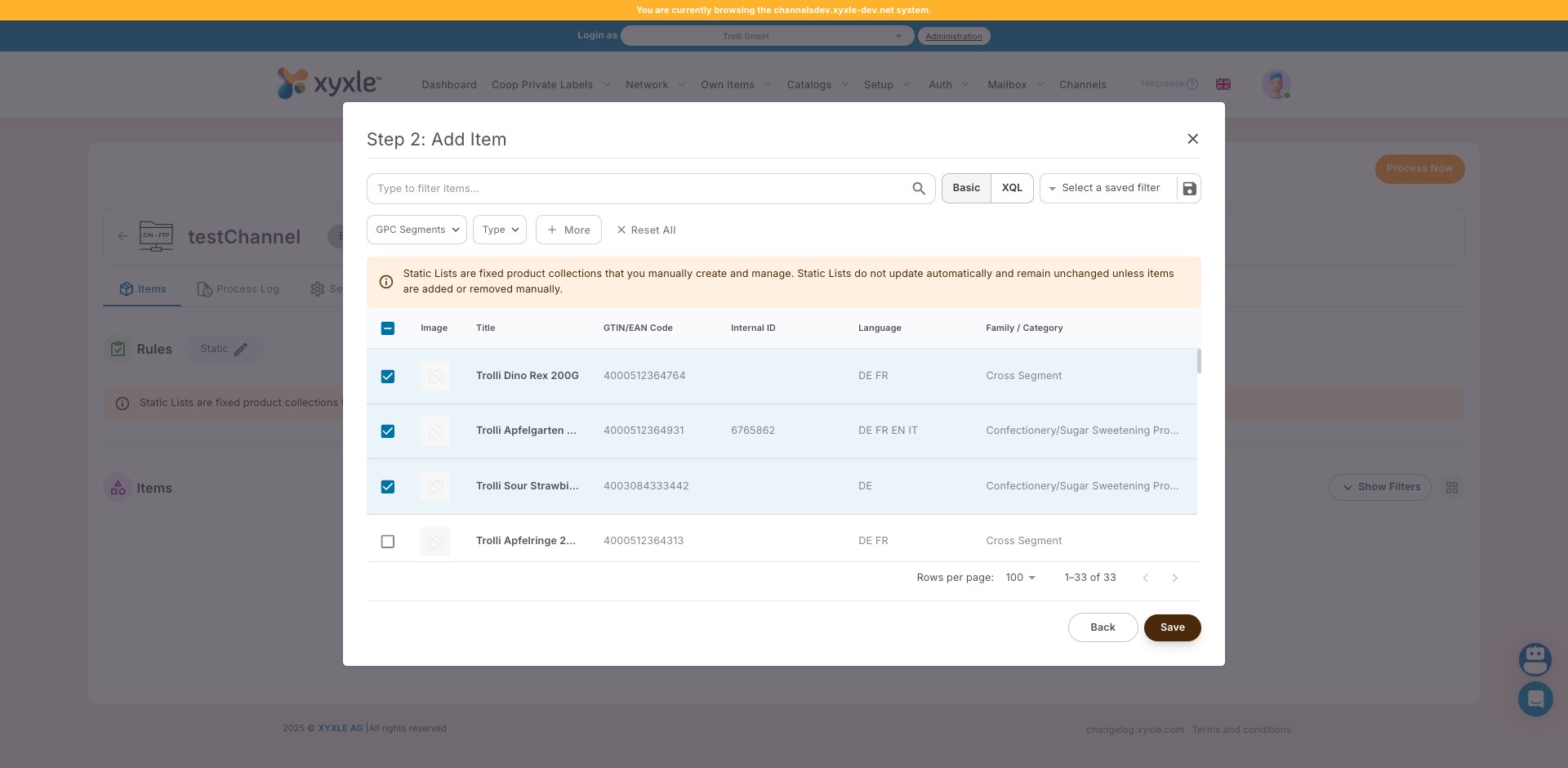
Task: Click the save filter disk icon
Action: point(1189,189)
